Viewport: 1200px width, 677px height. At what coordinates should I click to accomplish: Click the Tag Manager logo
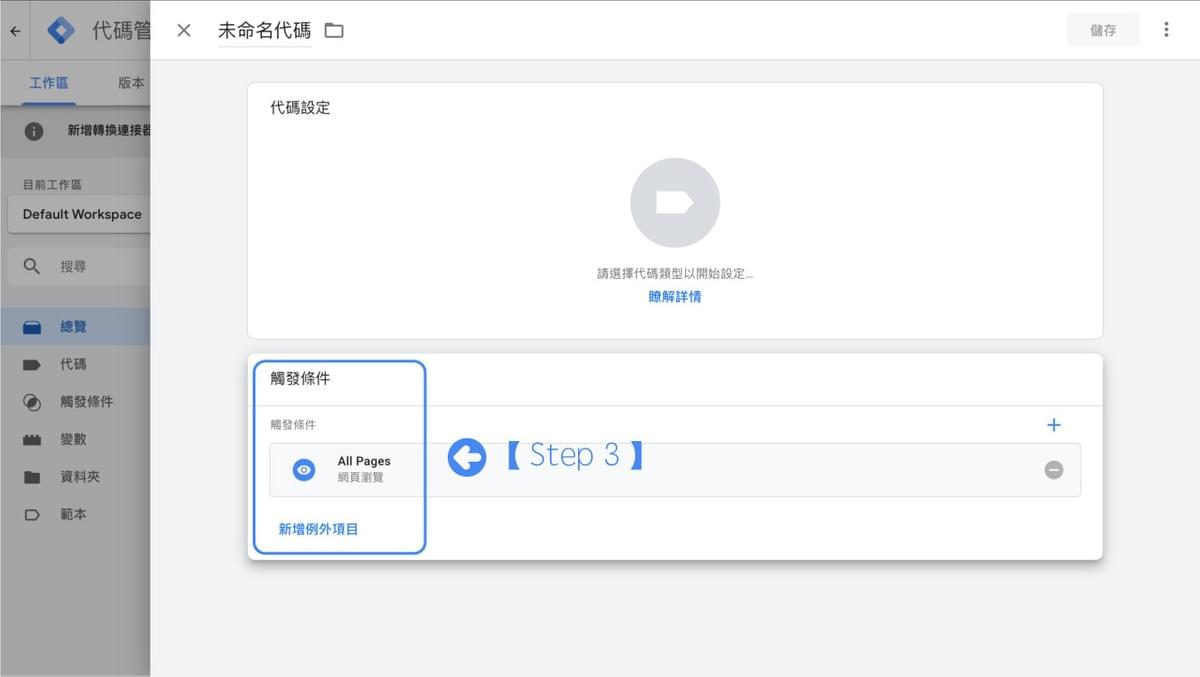click(x=61, y=31)
